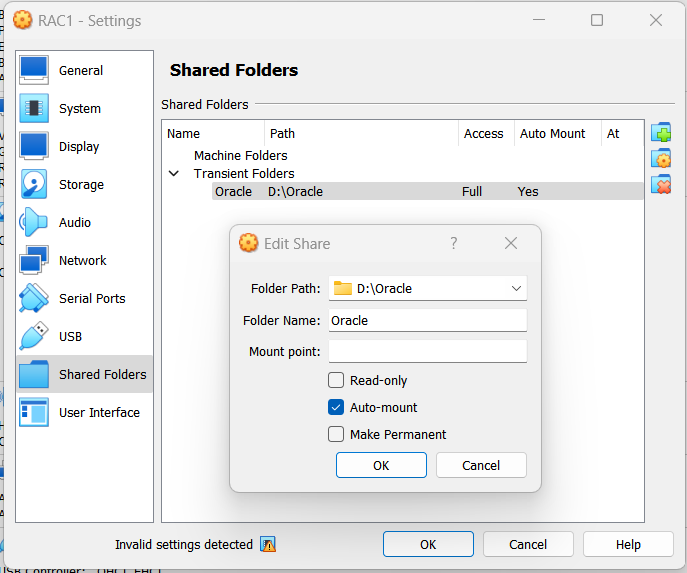Sort by the Path column header
The width and height of the screenshot is (687, 573).
[x=361, y=134]
